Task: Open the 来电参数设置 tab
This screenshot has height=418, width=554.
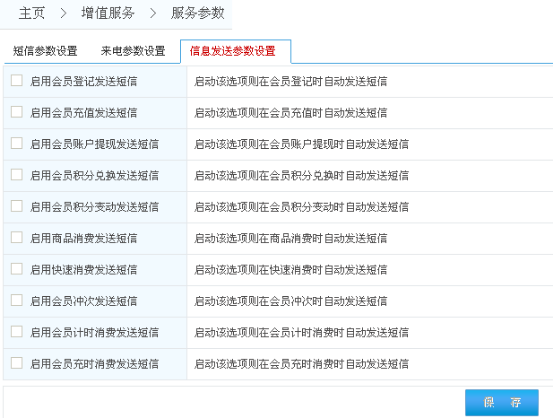Action: point(133,51)
